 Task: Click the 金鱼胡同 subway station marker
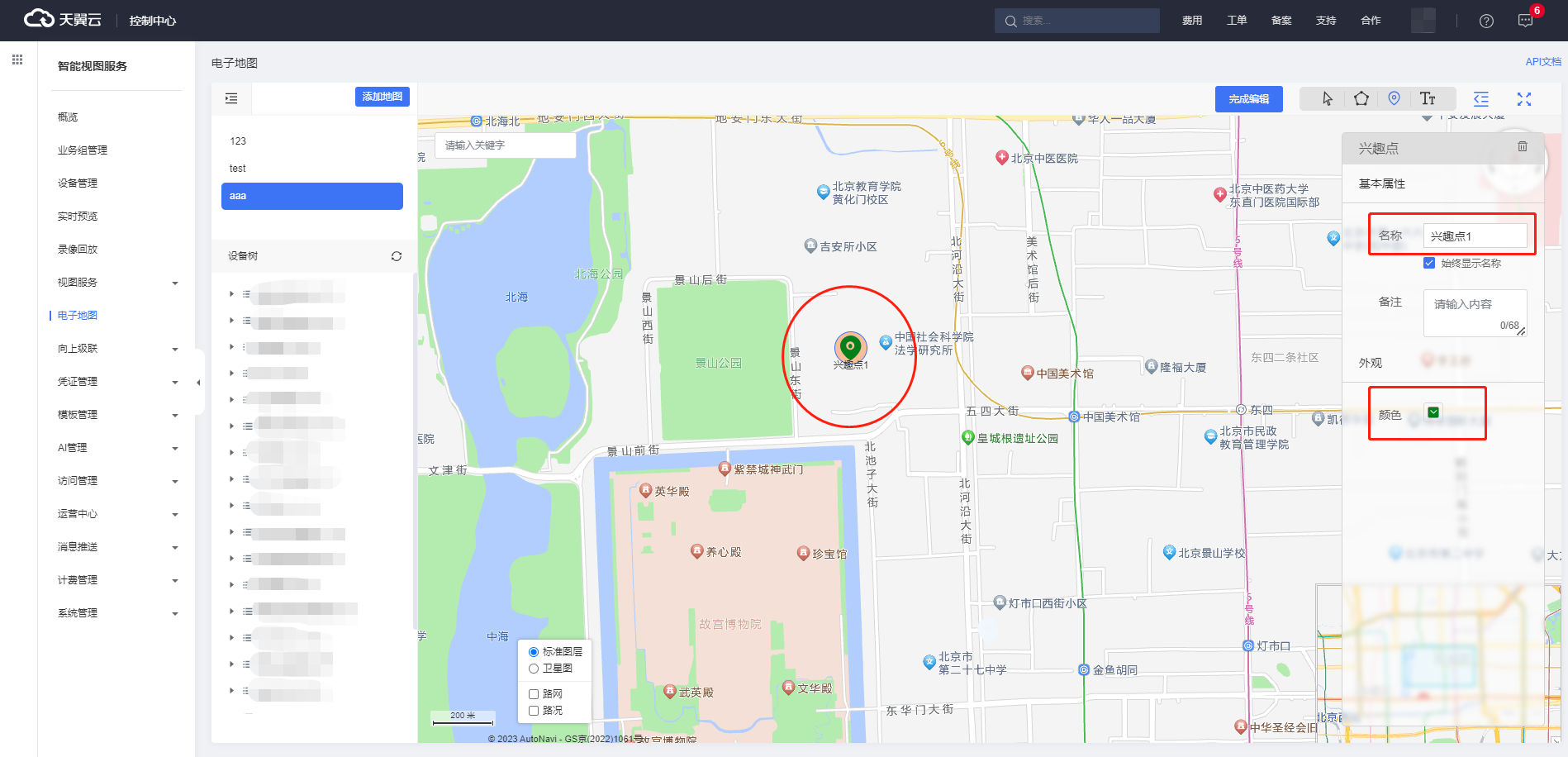[1084, 669]
